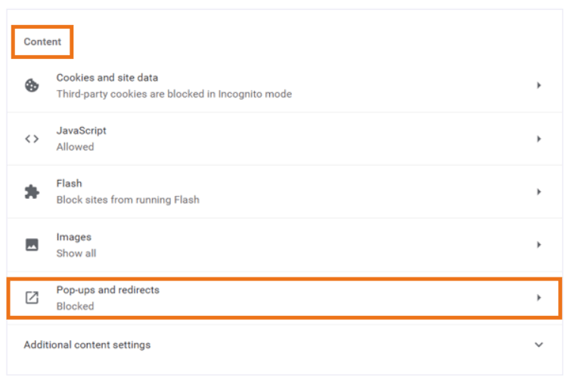The height and width of the screenshot is (384, 571).
Task: Click the cookie icon
Action: point(32,86)
